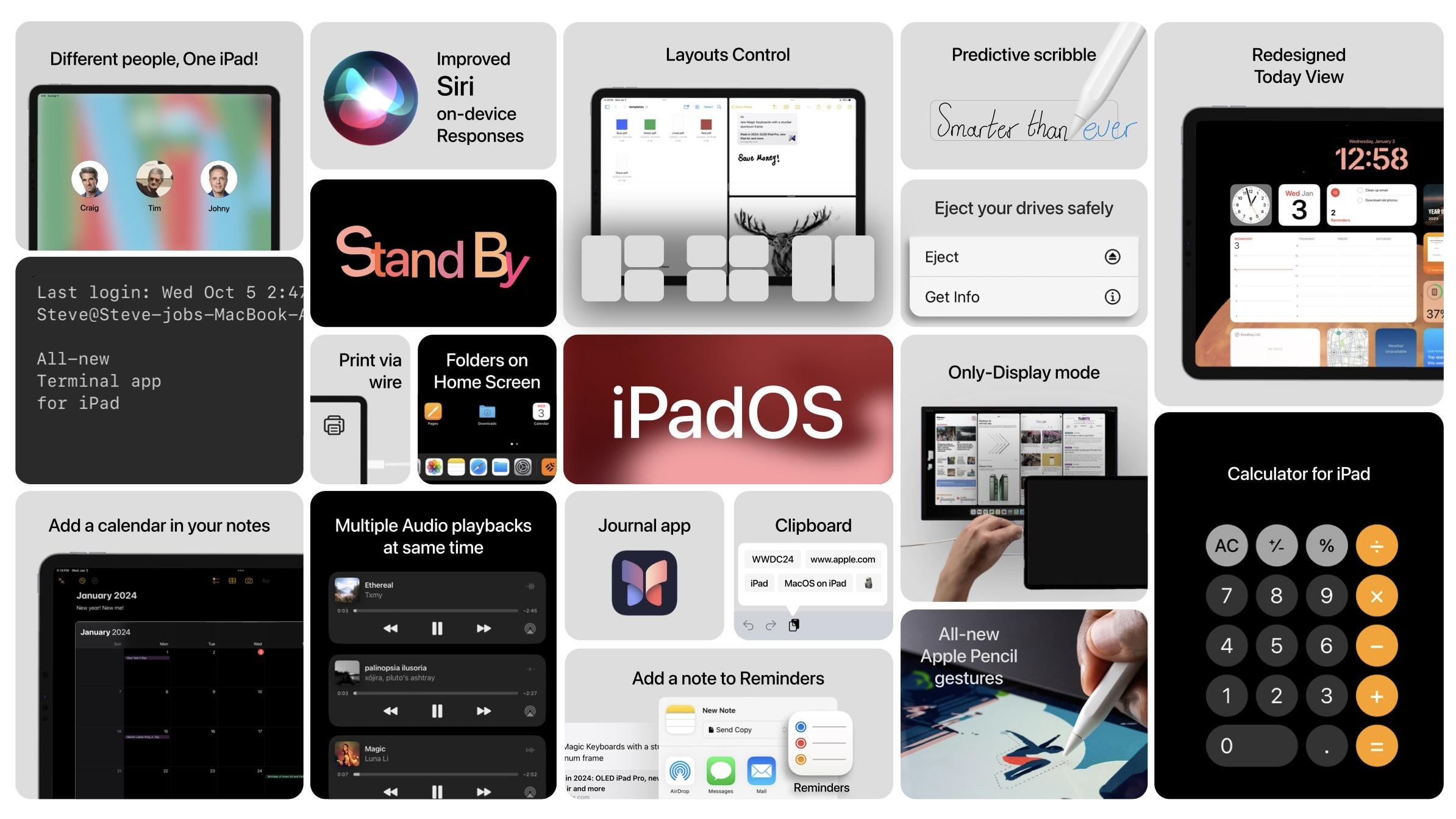The image size is (1456, 819).
Task: Click Add a note to Reminders
Action: (727, 678)
